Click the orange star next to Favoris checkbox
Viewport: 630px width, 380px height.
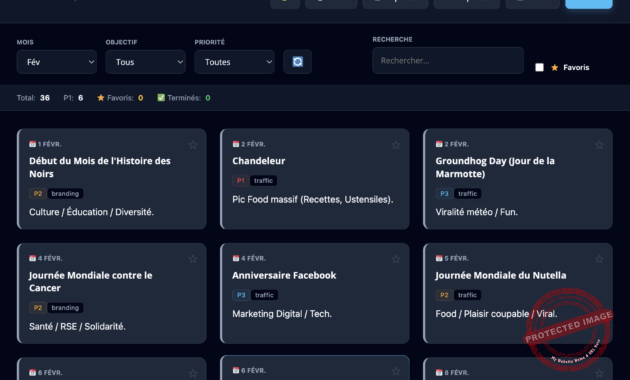(554, 67)
